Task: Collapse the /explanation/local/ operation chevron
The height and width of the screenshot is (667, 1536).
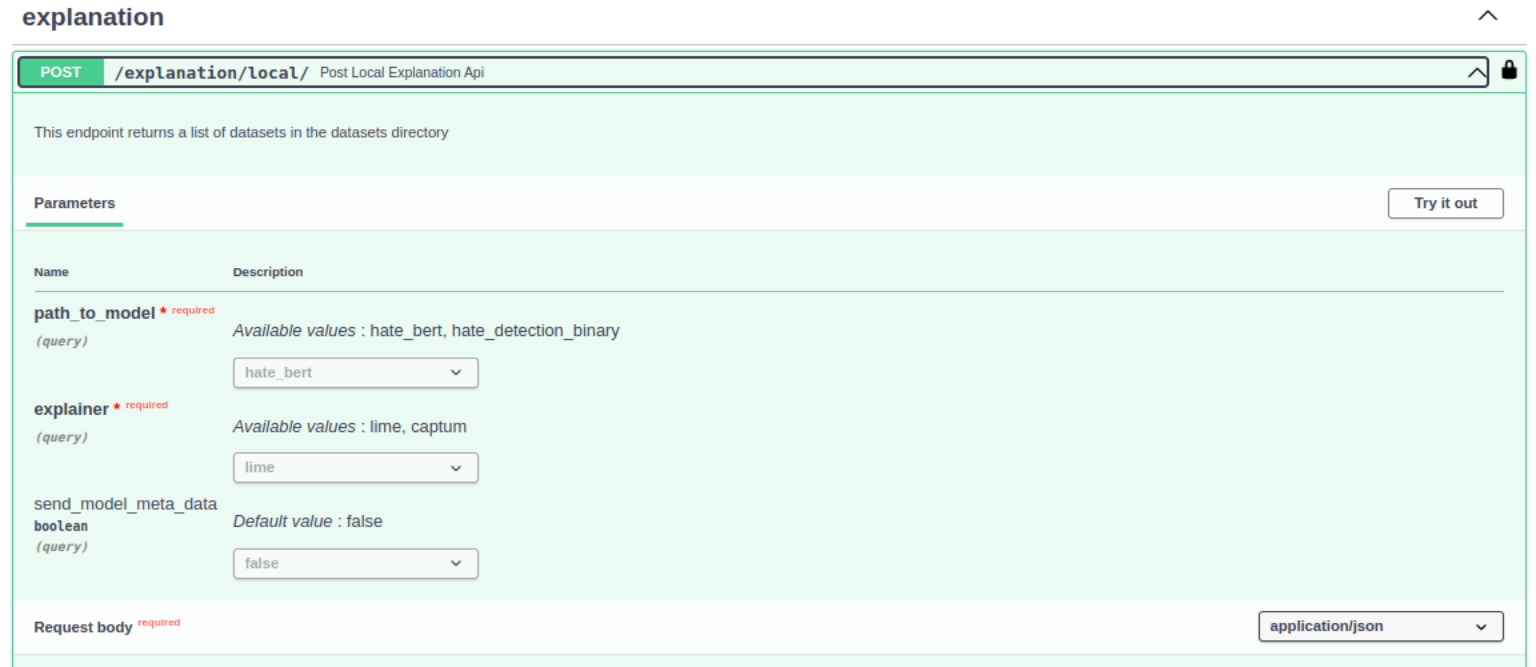Action: 1476,72
